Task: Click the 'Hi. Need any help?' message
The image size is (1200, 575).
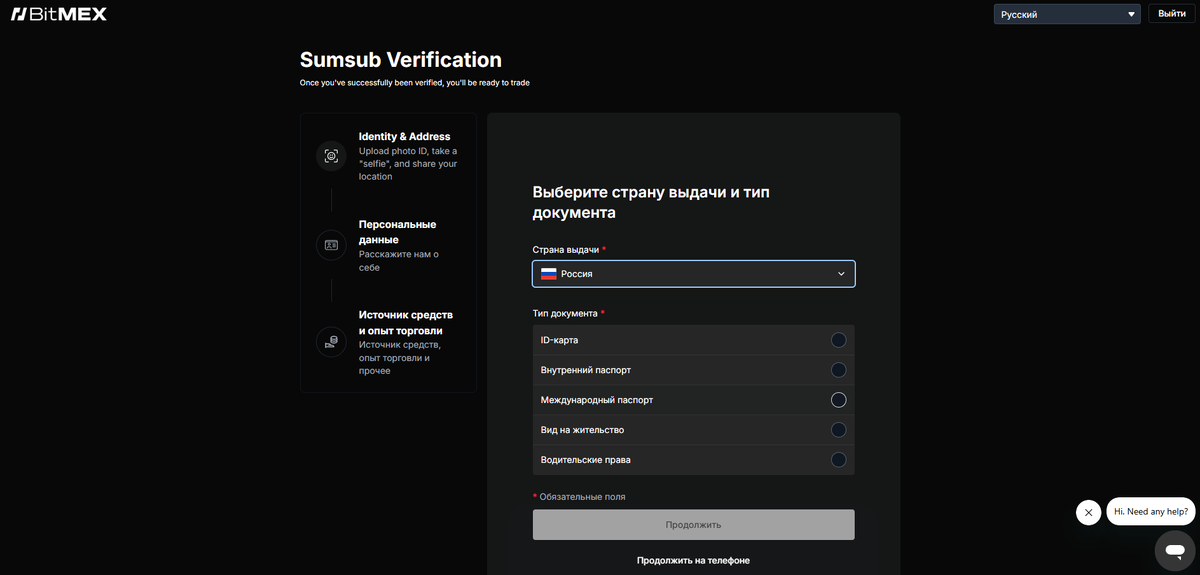Action: [x=1151, y=512]
